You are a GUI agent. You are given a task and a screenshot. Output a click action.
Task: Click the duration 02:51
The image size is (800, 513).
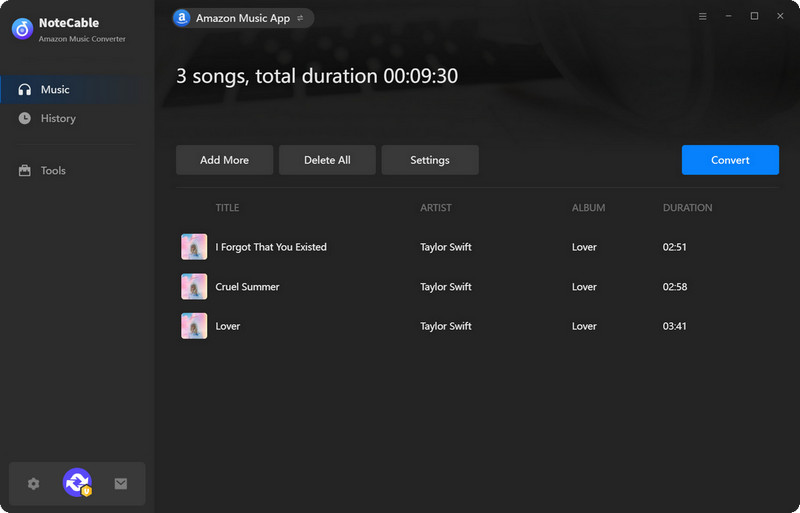click(674, 247)
